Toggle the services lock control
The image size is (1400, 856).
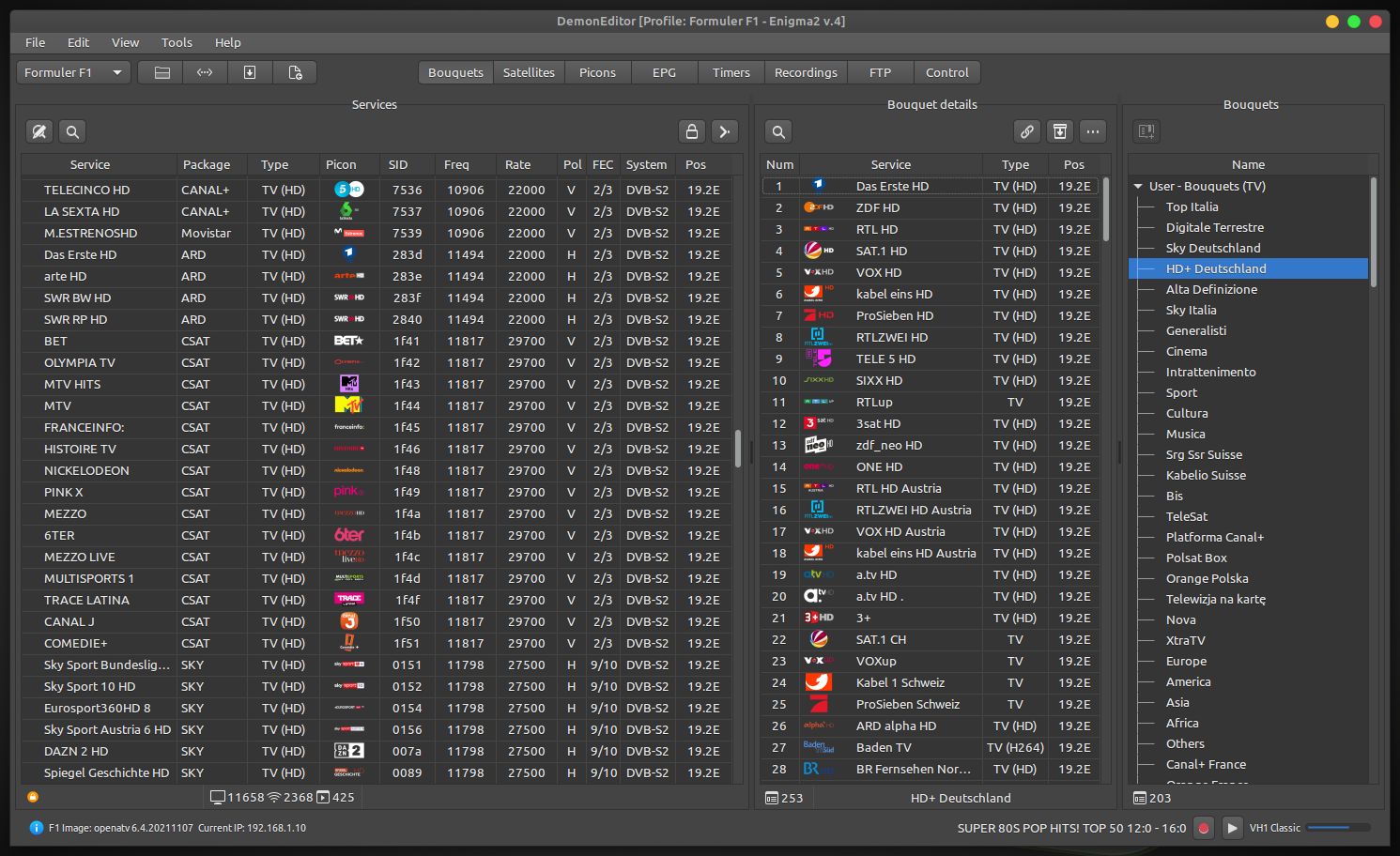[x=692, y=131]
